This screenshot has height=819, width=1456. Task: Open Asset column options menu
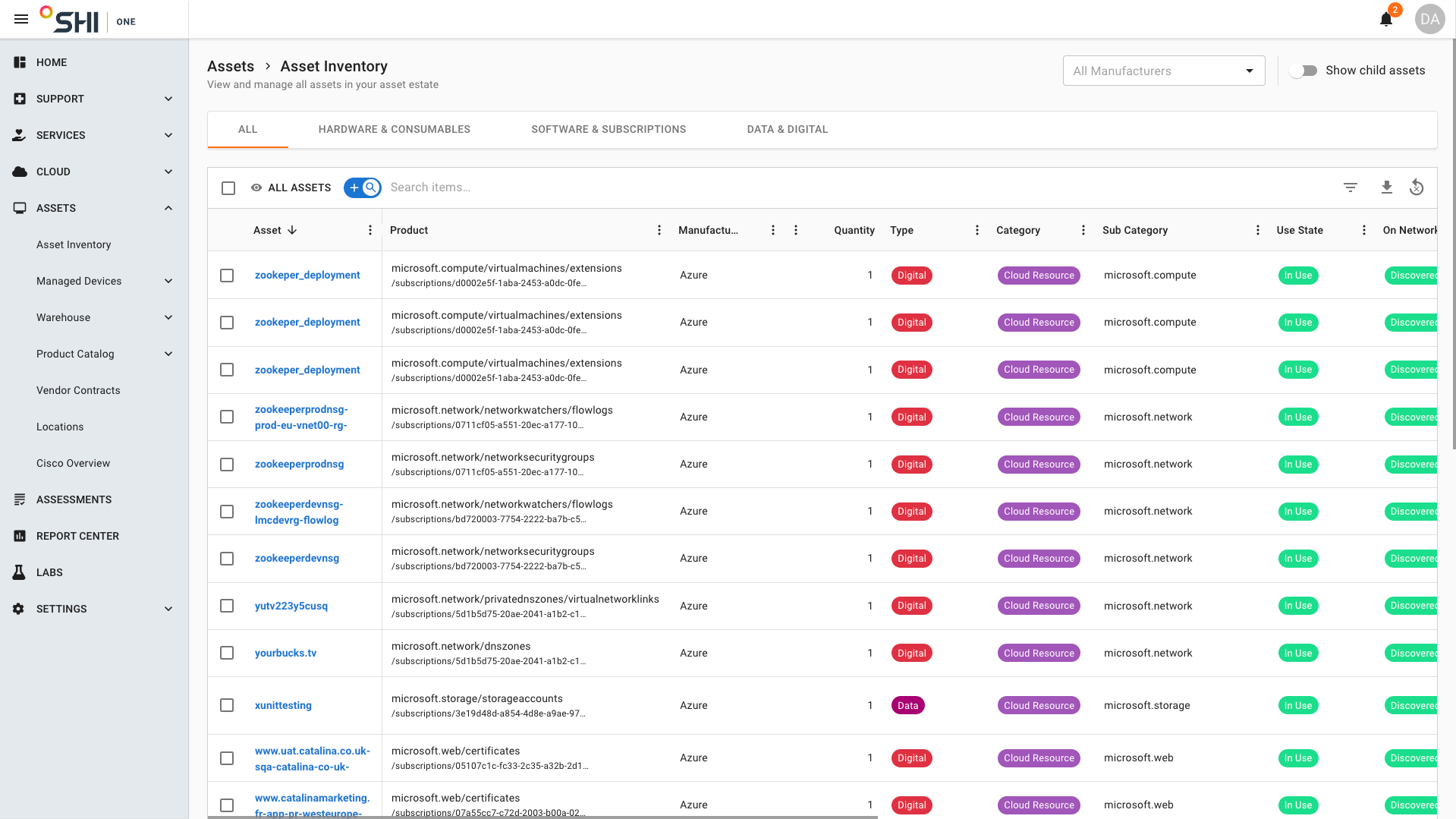pos(370,230)
